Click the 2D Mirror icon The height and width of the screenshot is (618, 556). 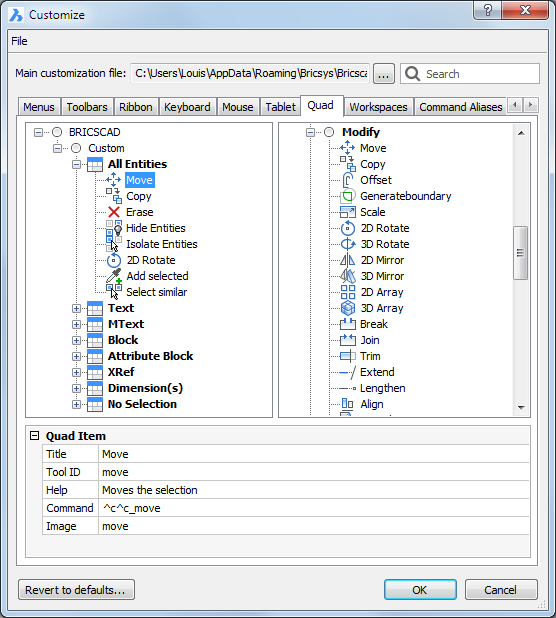tap(348, 260)
